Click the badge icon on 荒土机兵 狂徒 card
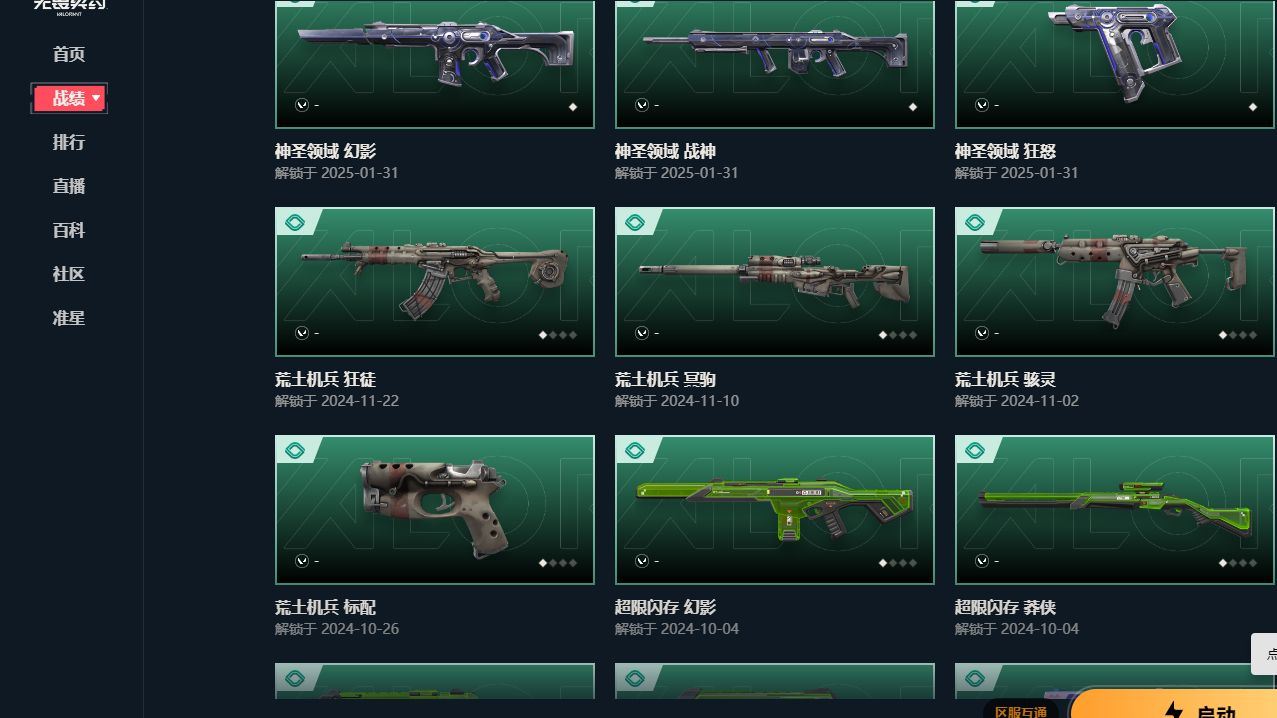 pos(295,222)
